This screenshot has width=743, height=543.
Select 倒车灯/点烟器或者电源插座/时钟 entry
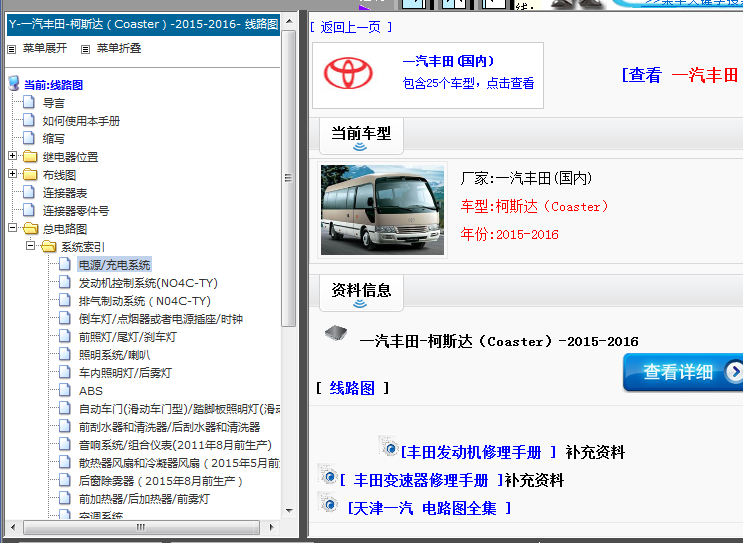tap(161, 319)
